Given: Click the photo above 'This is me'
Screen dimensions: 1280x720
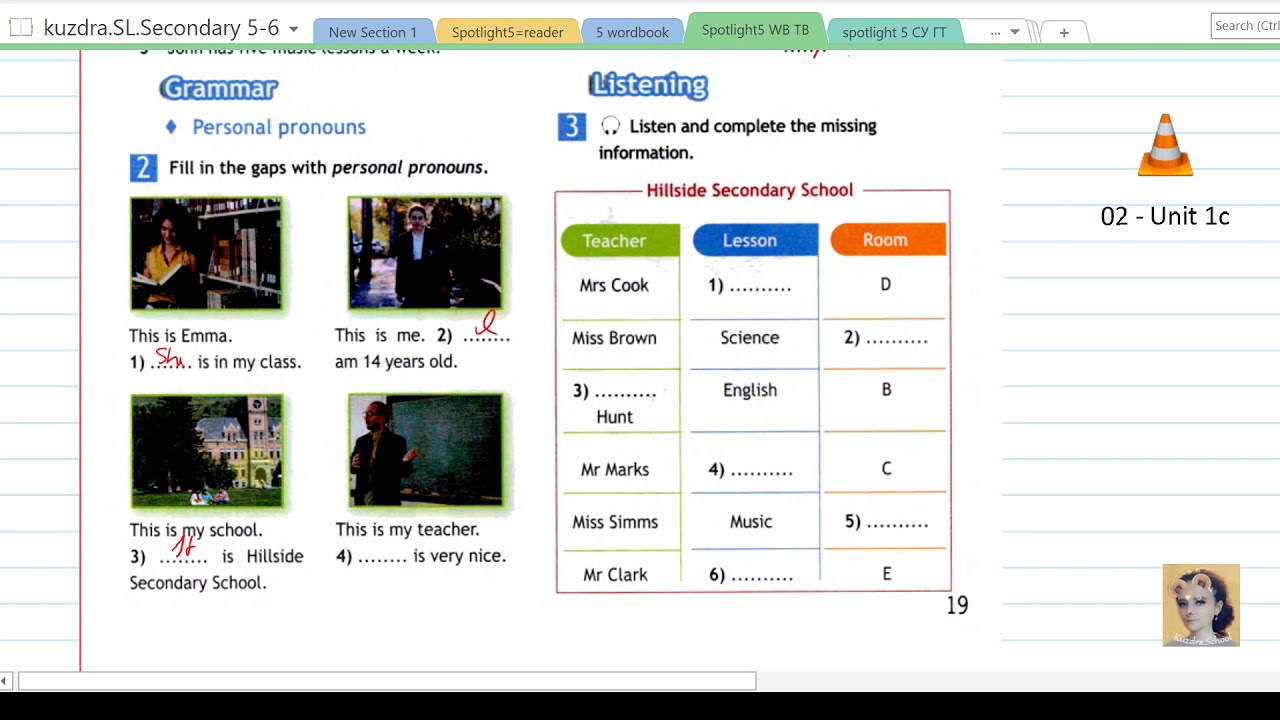Looking at the screenshot, I should (425, 253).
